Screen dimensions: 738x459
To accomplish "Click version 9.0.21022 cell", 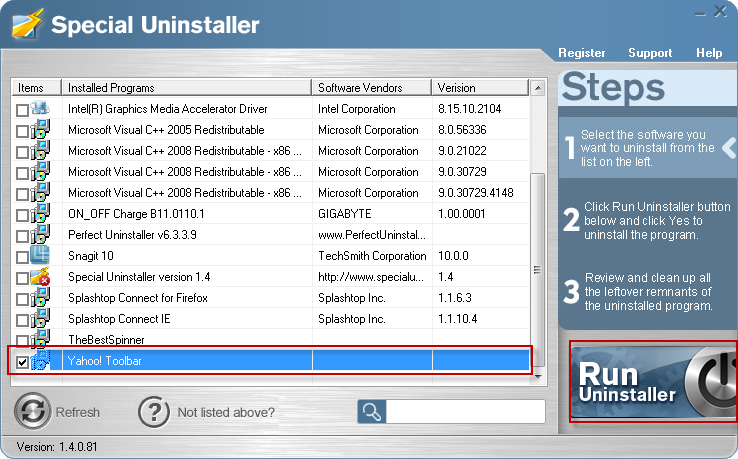I will (462, 151).
